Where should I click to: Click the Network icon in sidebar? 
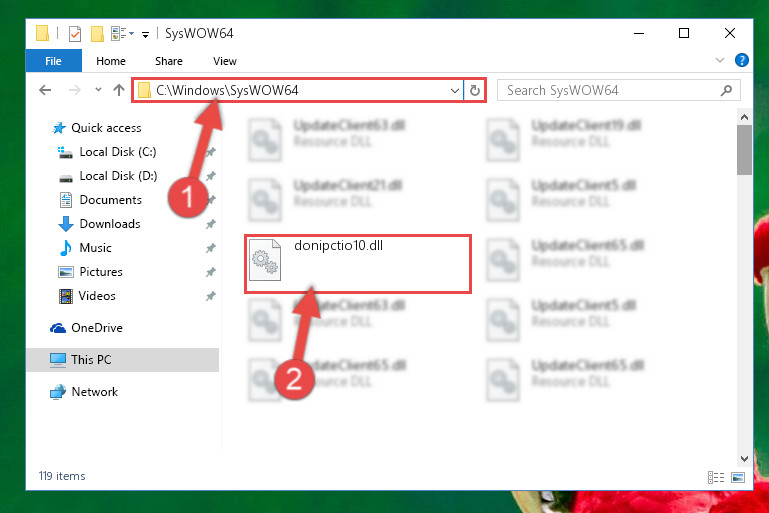point(58,392)
